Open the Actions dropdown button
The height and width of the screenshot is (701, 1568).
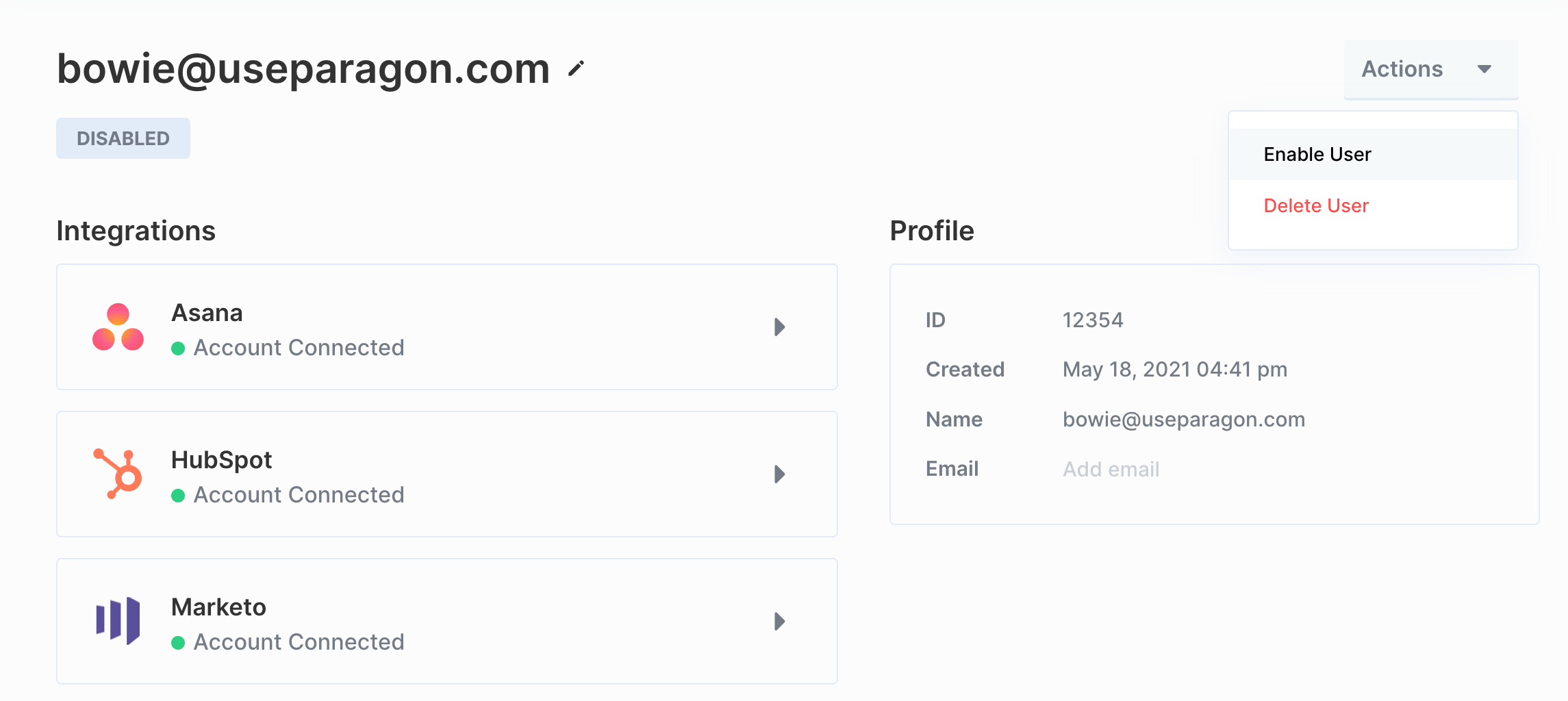[x=1431, y=69]
